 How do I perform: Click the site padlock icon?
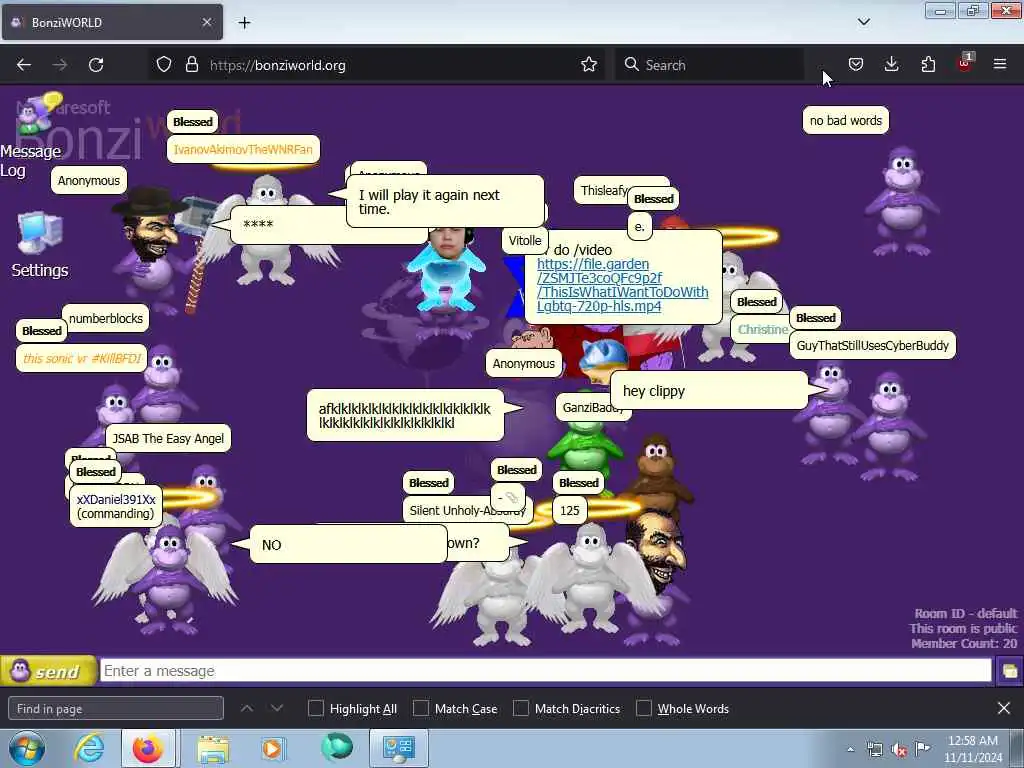(191, 65)
